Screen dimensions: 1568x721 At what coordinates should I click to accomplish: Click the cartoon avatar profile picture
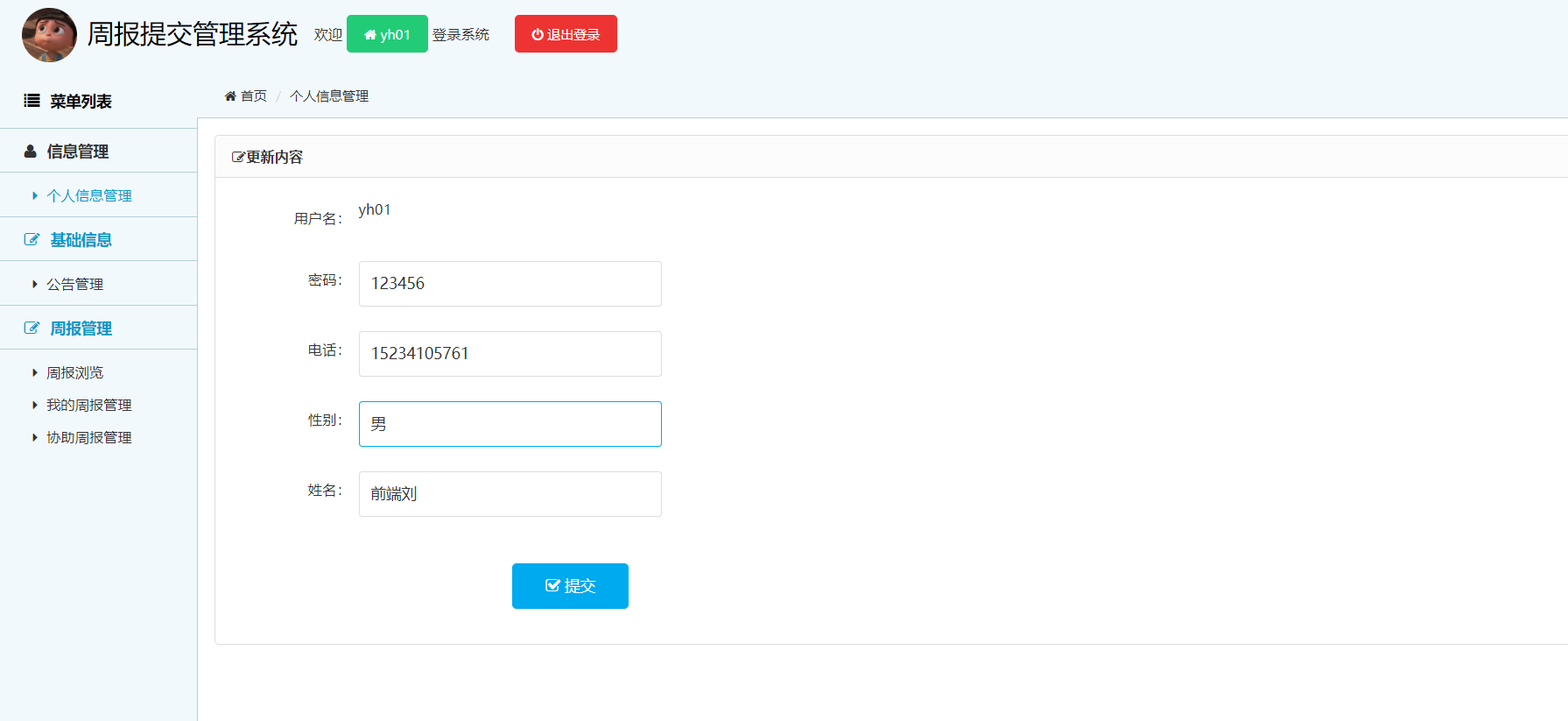pyautogui.click(x=49, y=35)
